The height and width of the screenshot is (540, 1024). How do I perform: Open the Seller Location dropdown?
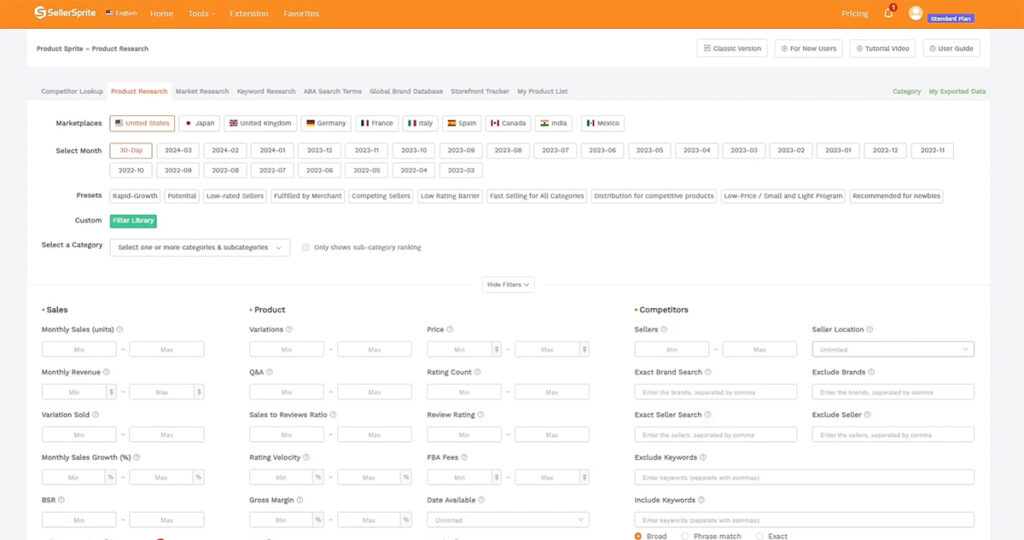click(x=893, y=350)
